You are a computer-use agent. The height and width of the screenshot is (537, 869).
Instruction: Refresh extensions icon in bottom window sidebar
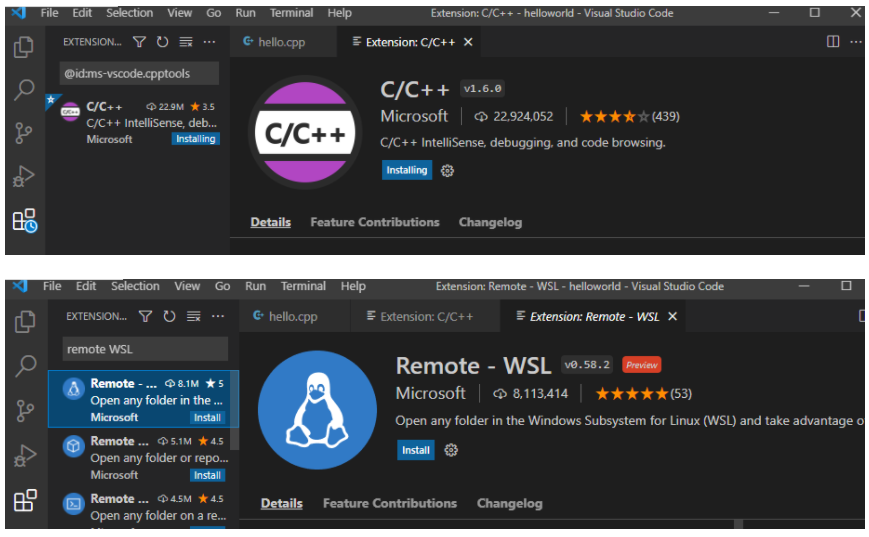click(x=170, y=316)
